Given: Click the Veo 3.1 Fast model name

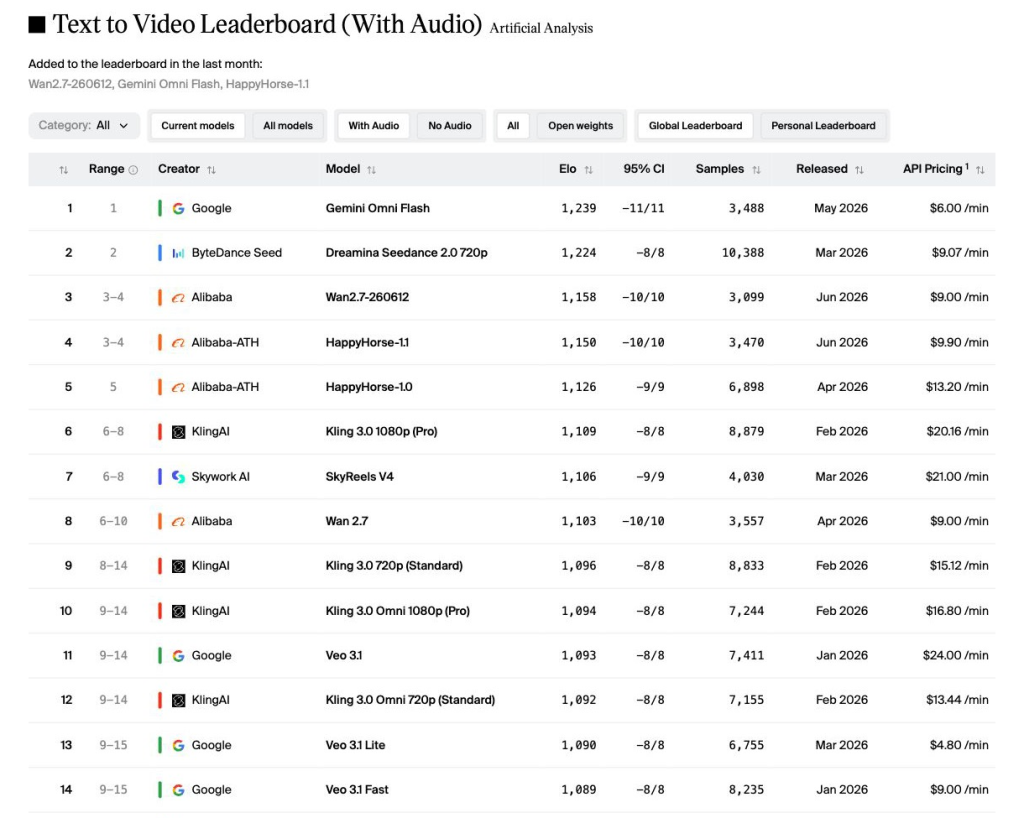Looking at the screenshot, I should (x=357, y=790).
